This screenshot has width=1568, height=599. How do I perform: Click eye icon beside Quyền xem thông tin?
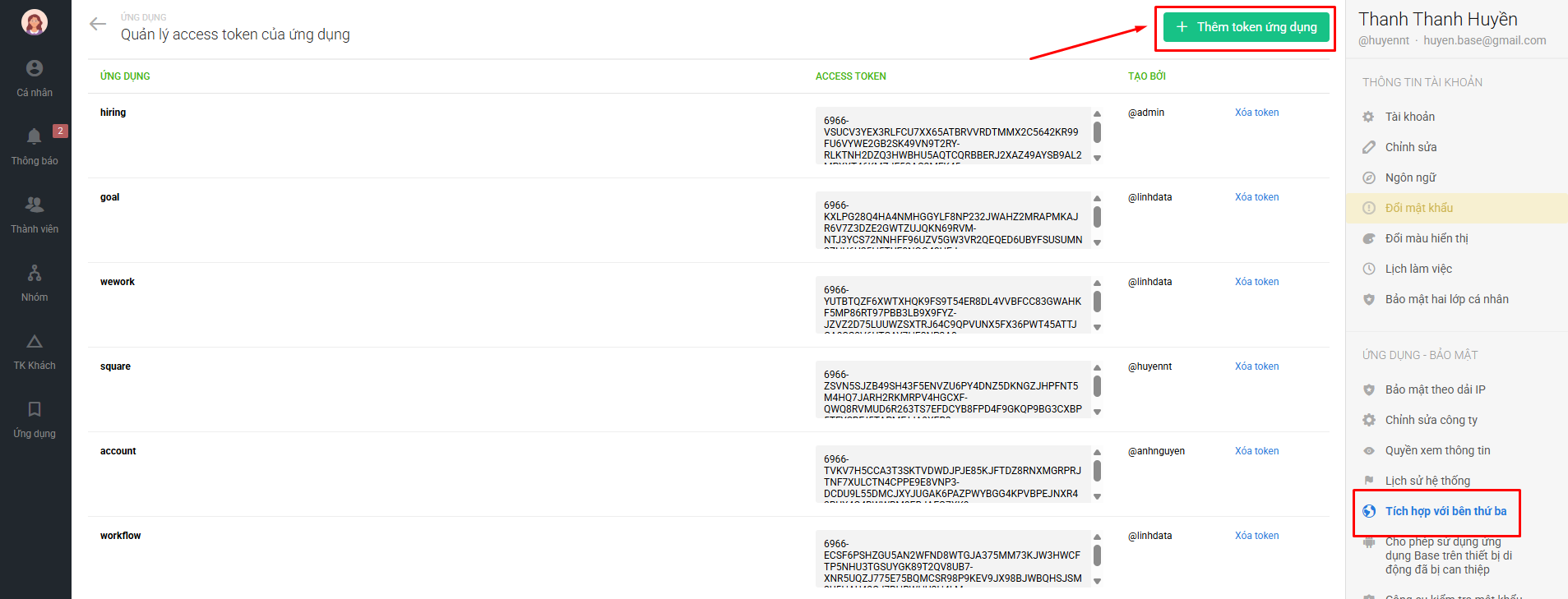1369,450
